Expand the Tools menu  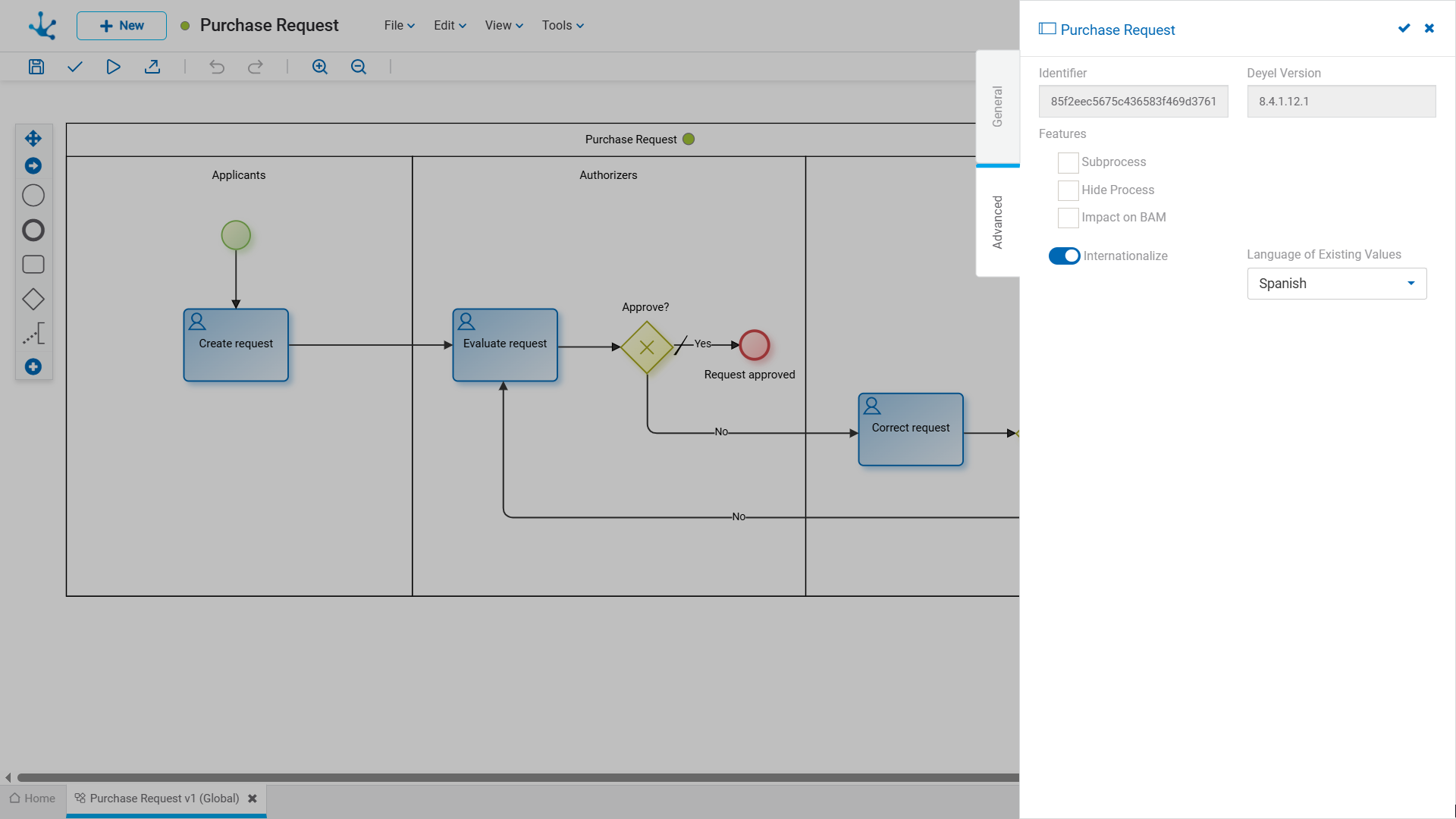[562, 25]
